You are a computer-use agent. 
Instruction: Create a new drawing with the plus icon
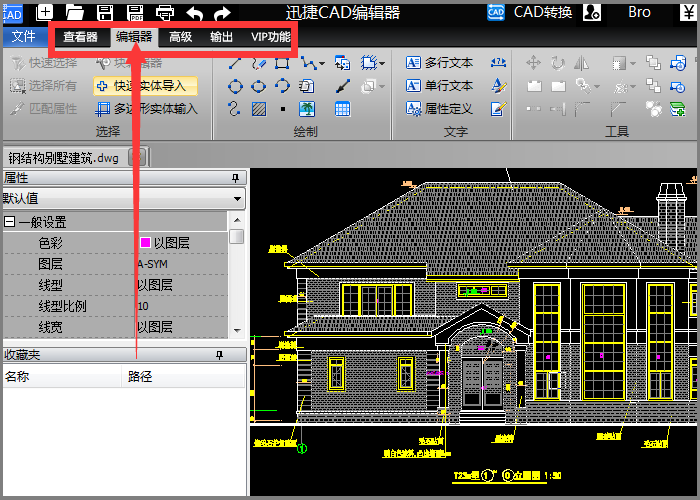tap(44, 12)
